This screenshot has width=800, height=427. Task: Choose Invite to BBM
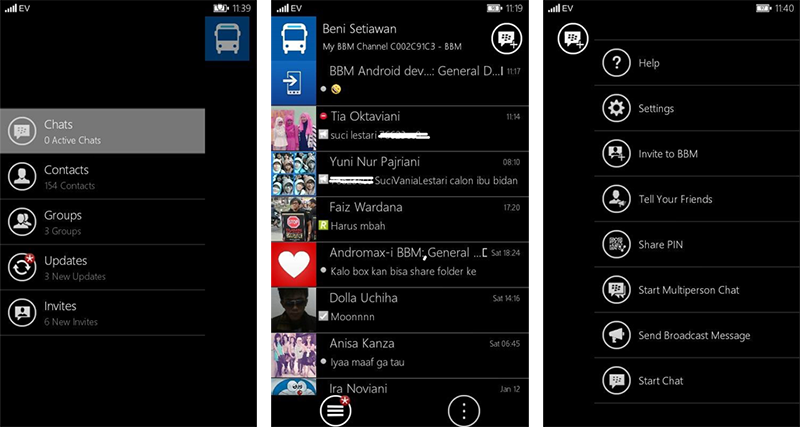697,154
